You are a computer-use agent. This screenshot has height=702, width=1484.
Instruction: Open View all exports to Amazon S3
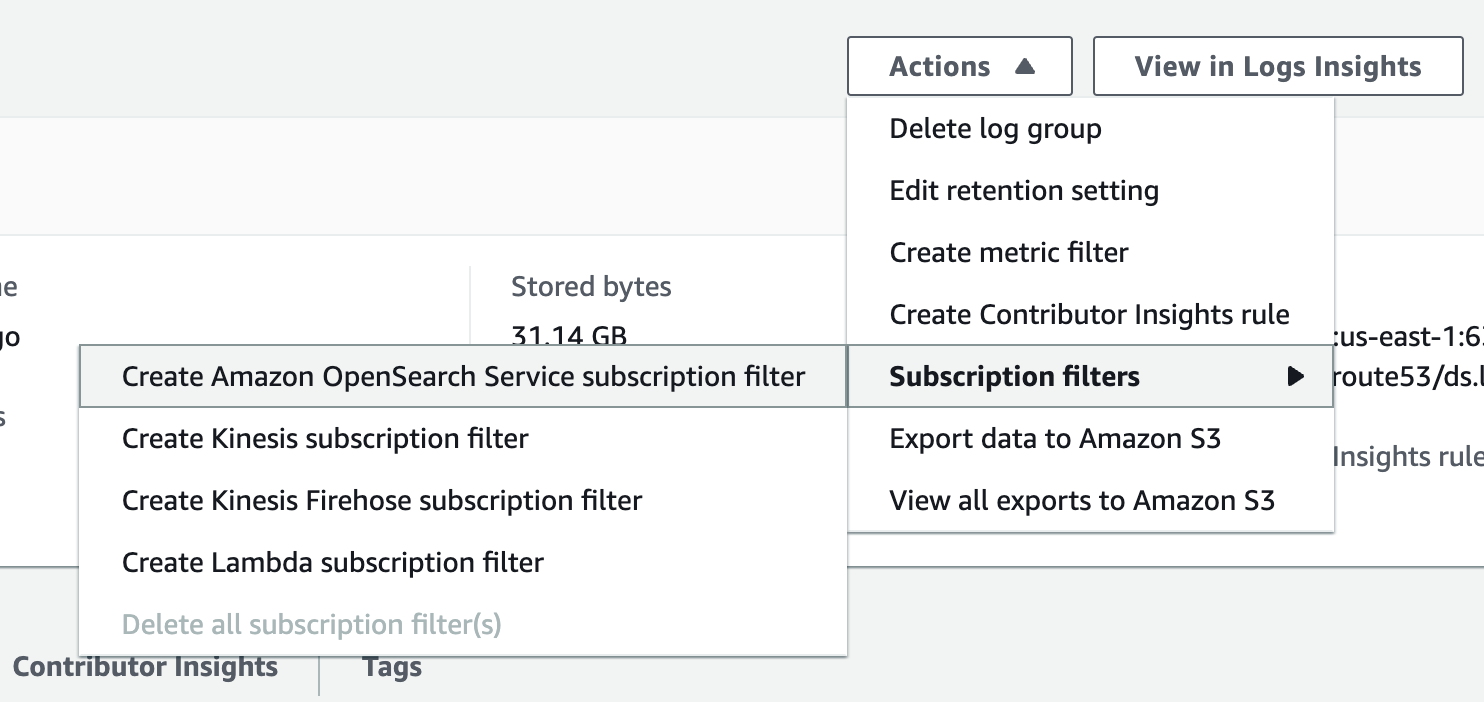(x=1081, y=501)
